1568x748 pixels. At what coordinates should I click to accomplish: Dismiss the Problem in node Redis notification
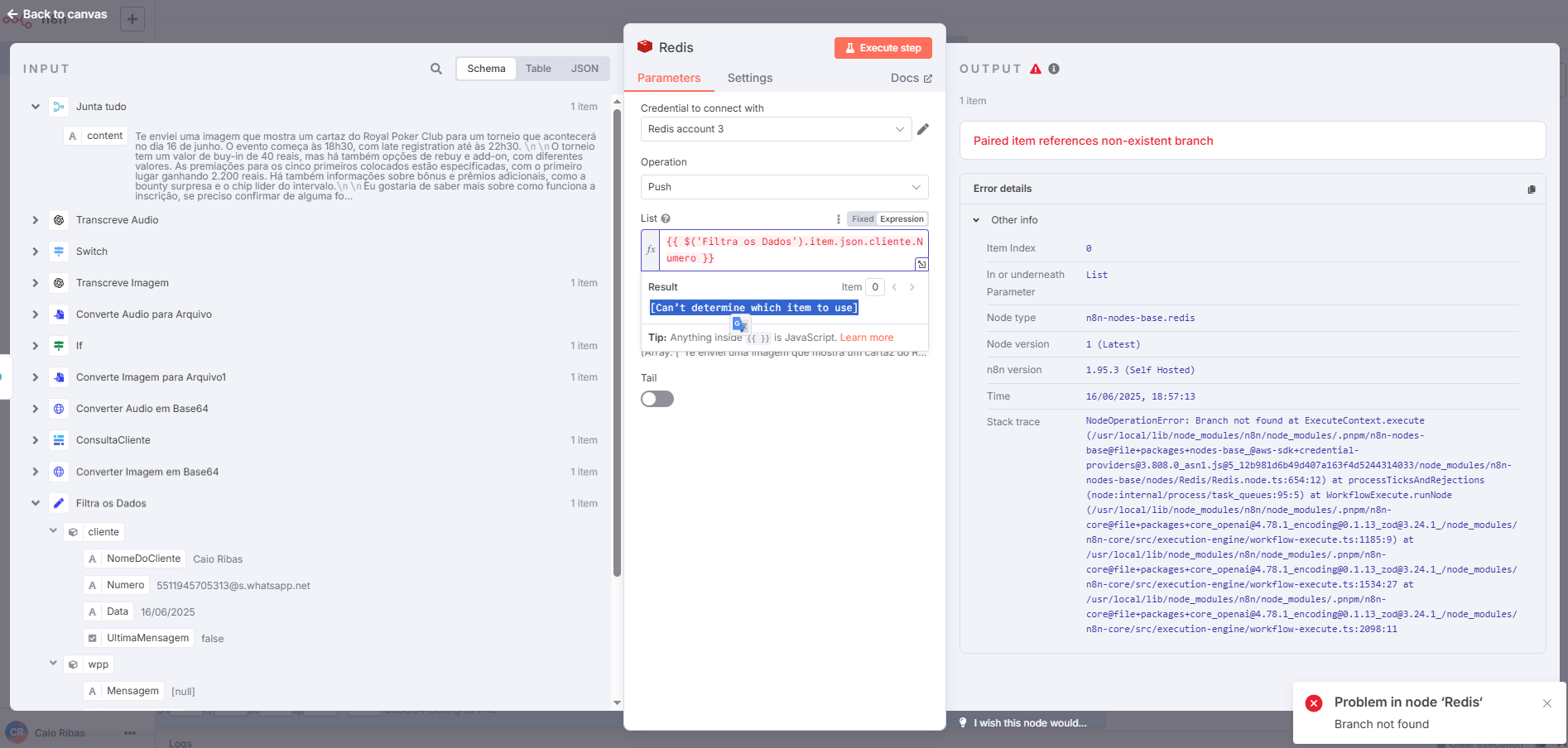[x=1547, y=703]
